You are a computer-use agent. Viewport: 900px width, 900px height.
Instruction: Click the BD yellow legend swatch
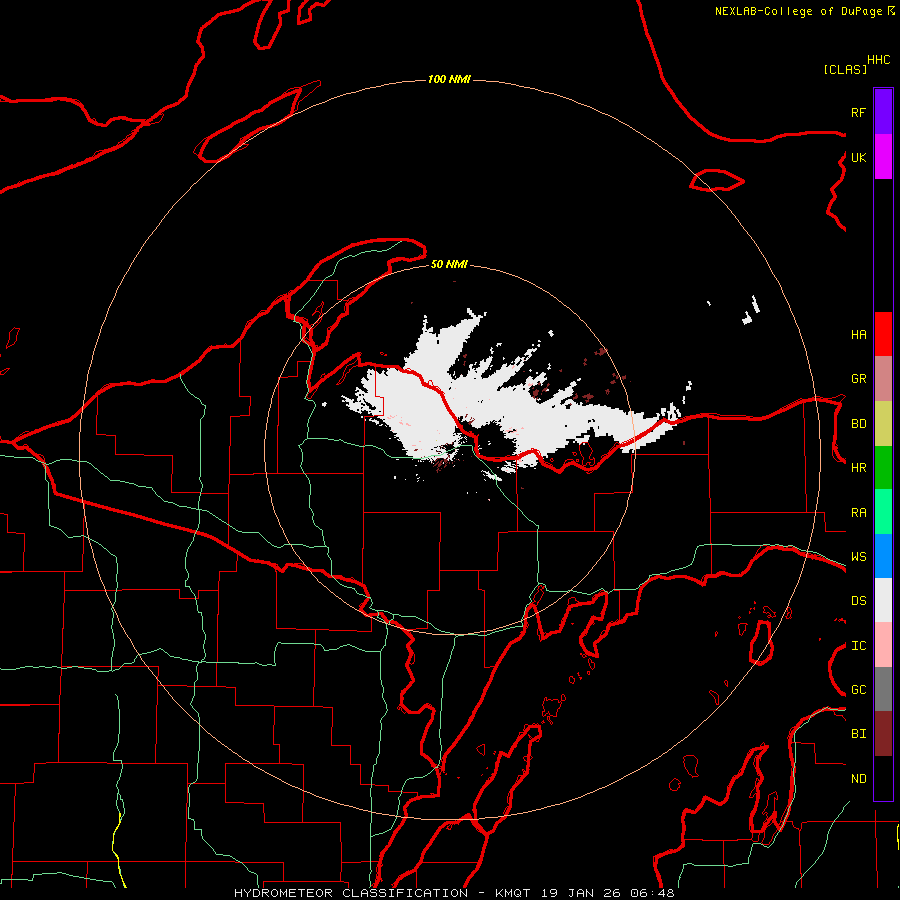click(x=883, y=423)
